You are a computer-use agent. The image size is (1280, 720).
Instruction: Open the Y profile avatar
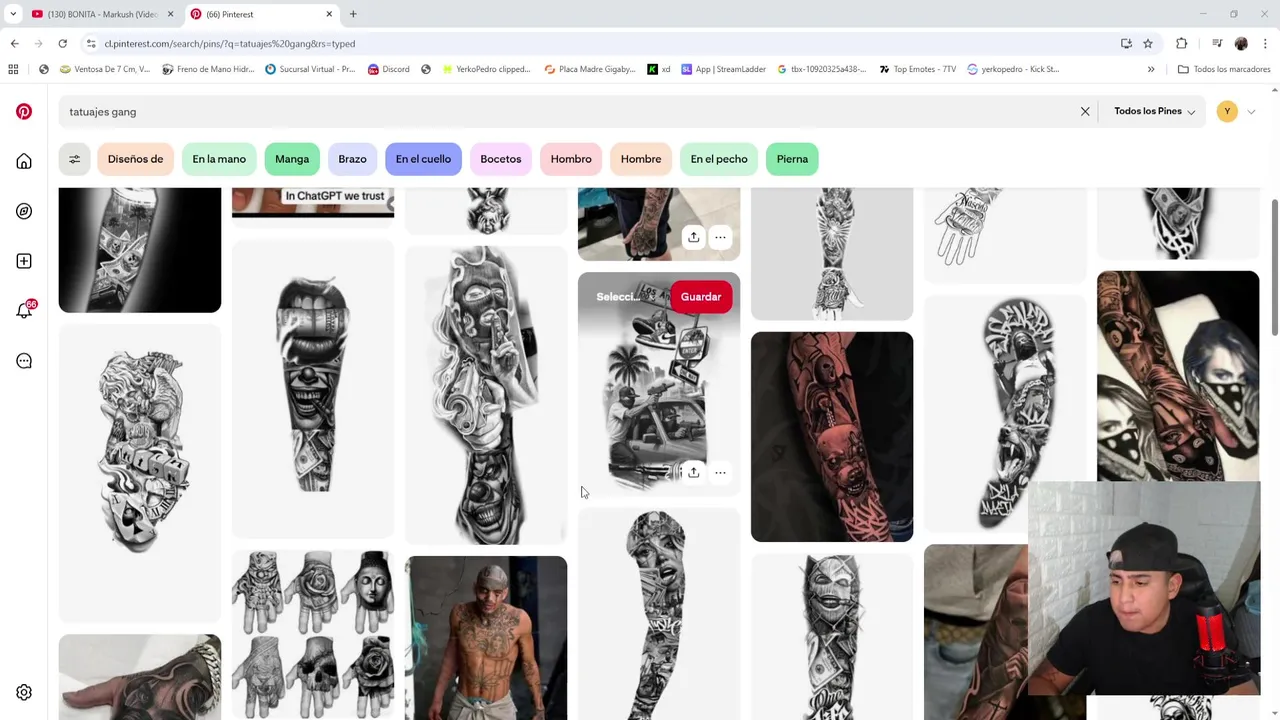(x=1227, y=111)
